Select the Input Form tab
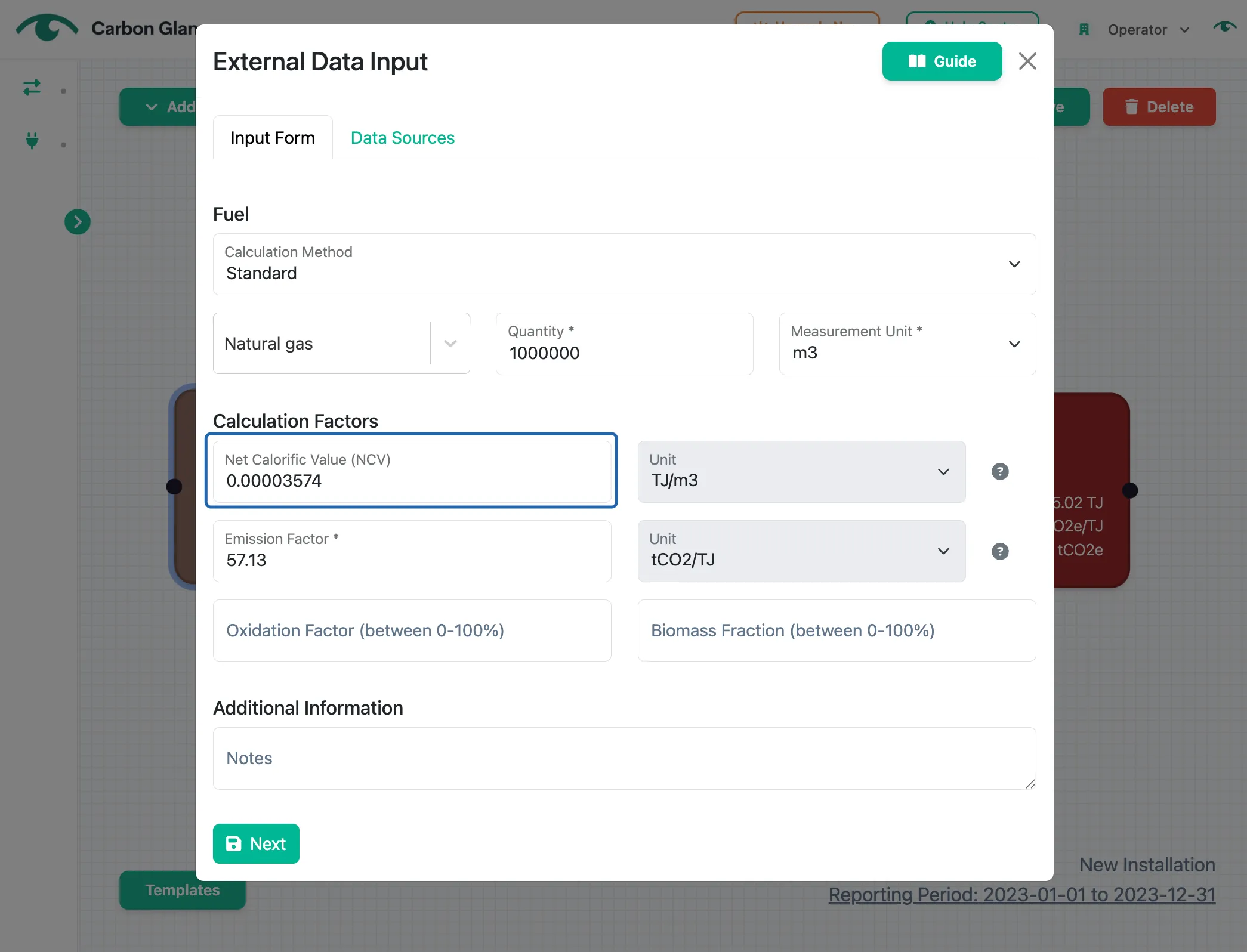Viewport: 1247px width, 952px height. point(273,138)
